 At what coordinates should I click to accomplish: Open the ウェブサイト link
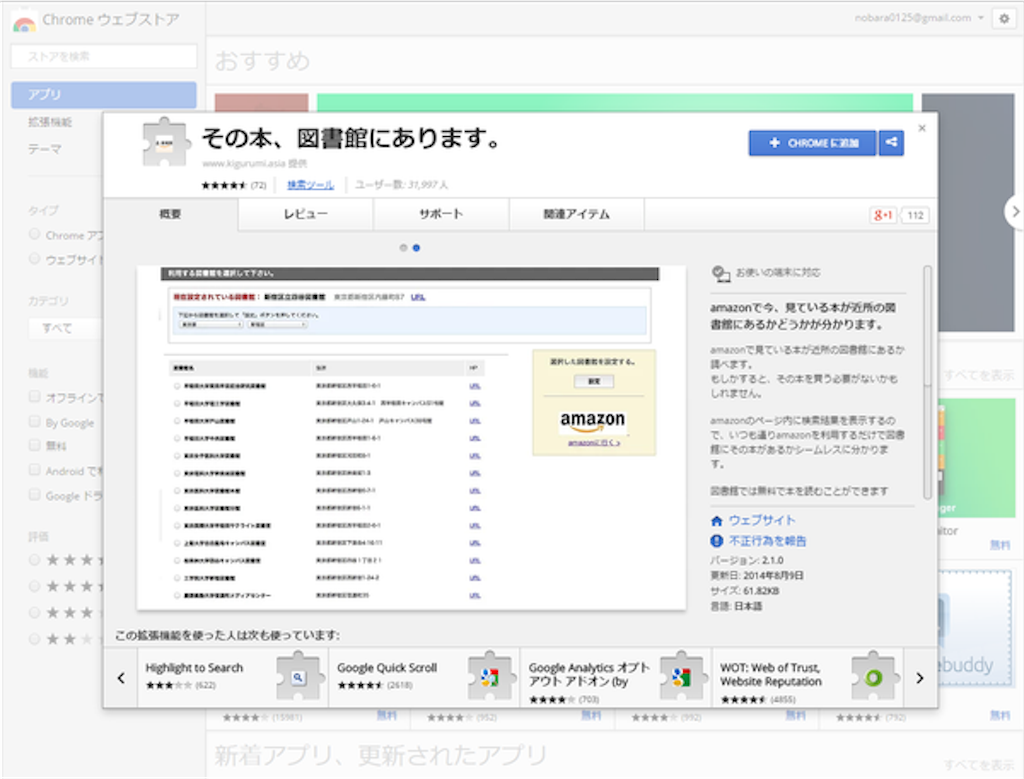pos(762,520)
